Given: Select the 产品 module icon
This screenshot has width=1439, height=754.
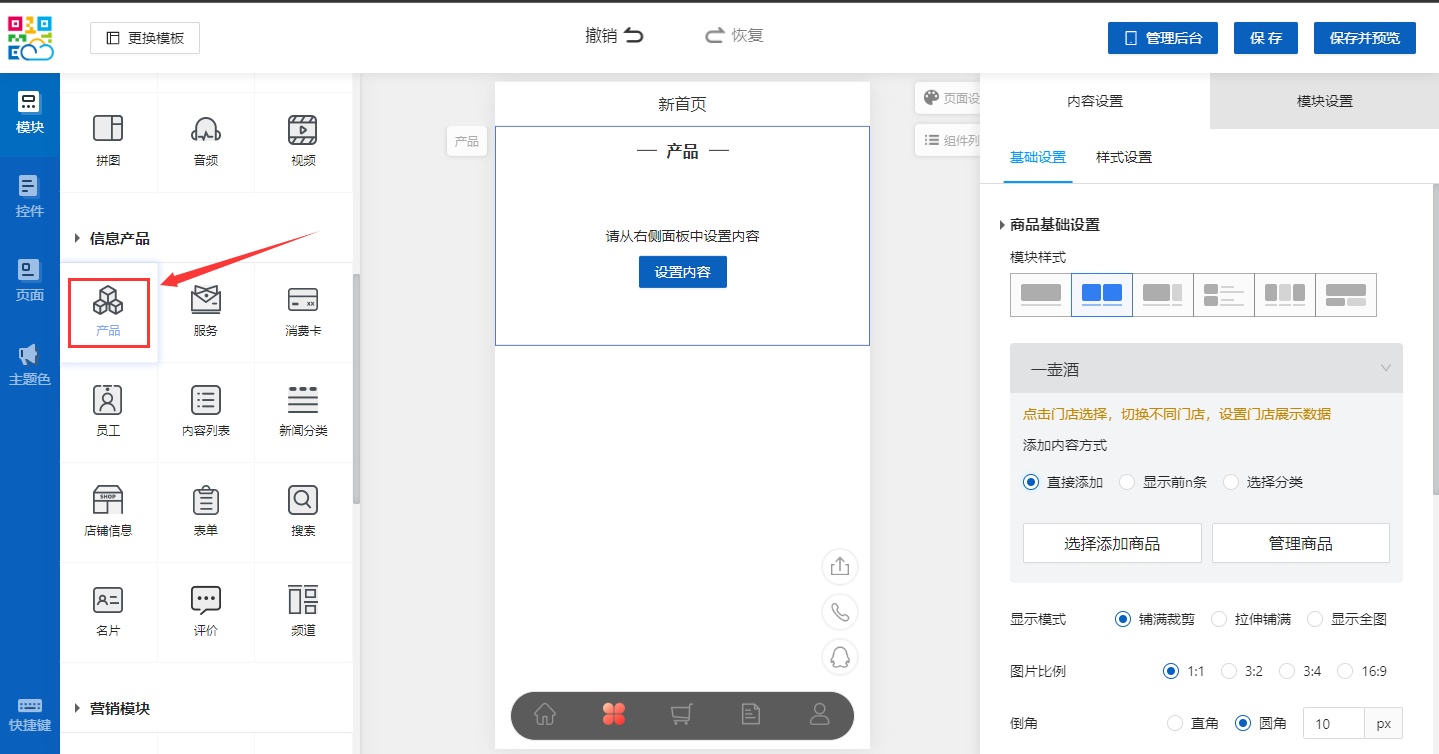Looking at the screenshot, I should [108, 311].
